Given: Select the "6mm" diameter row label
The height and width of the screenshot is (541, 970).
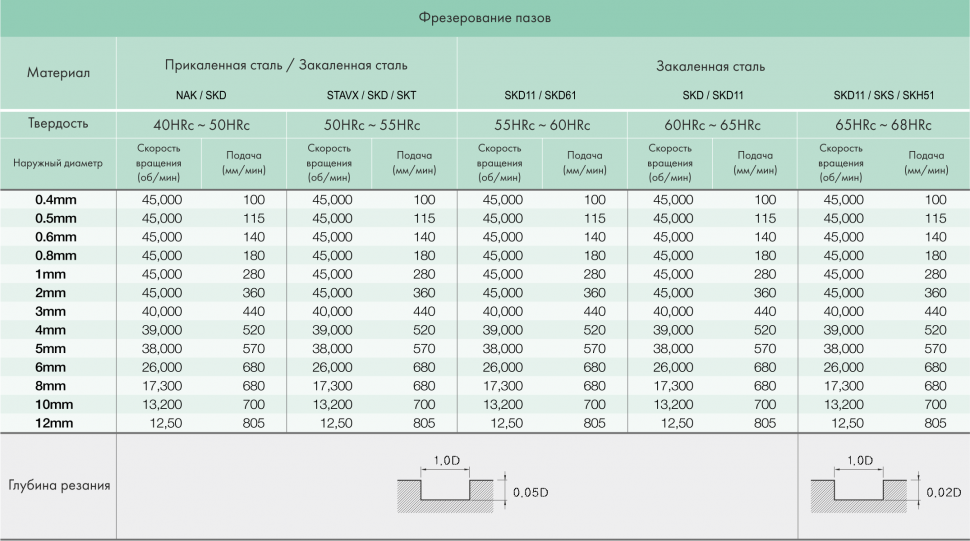Looking at the screenshot, I should 49,368.
